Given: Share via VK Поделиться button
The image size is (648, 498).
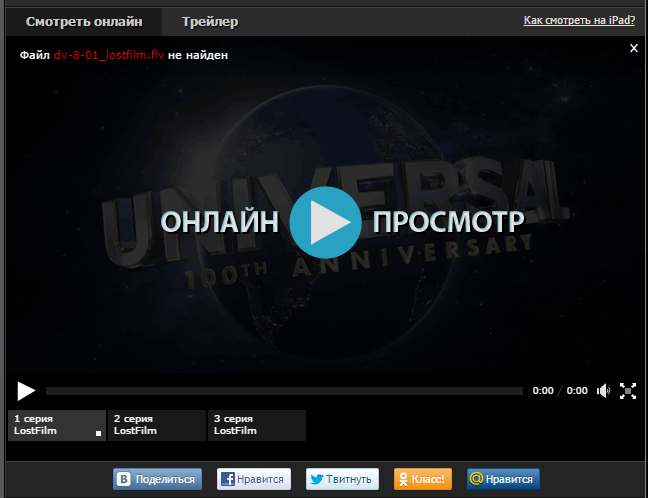Looking at the screenshot, I should tap(157, 479).
